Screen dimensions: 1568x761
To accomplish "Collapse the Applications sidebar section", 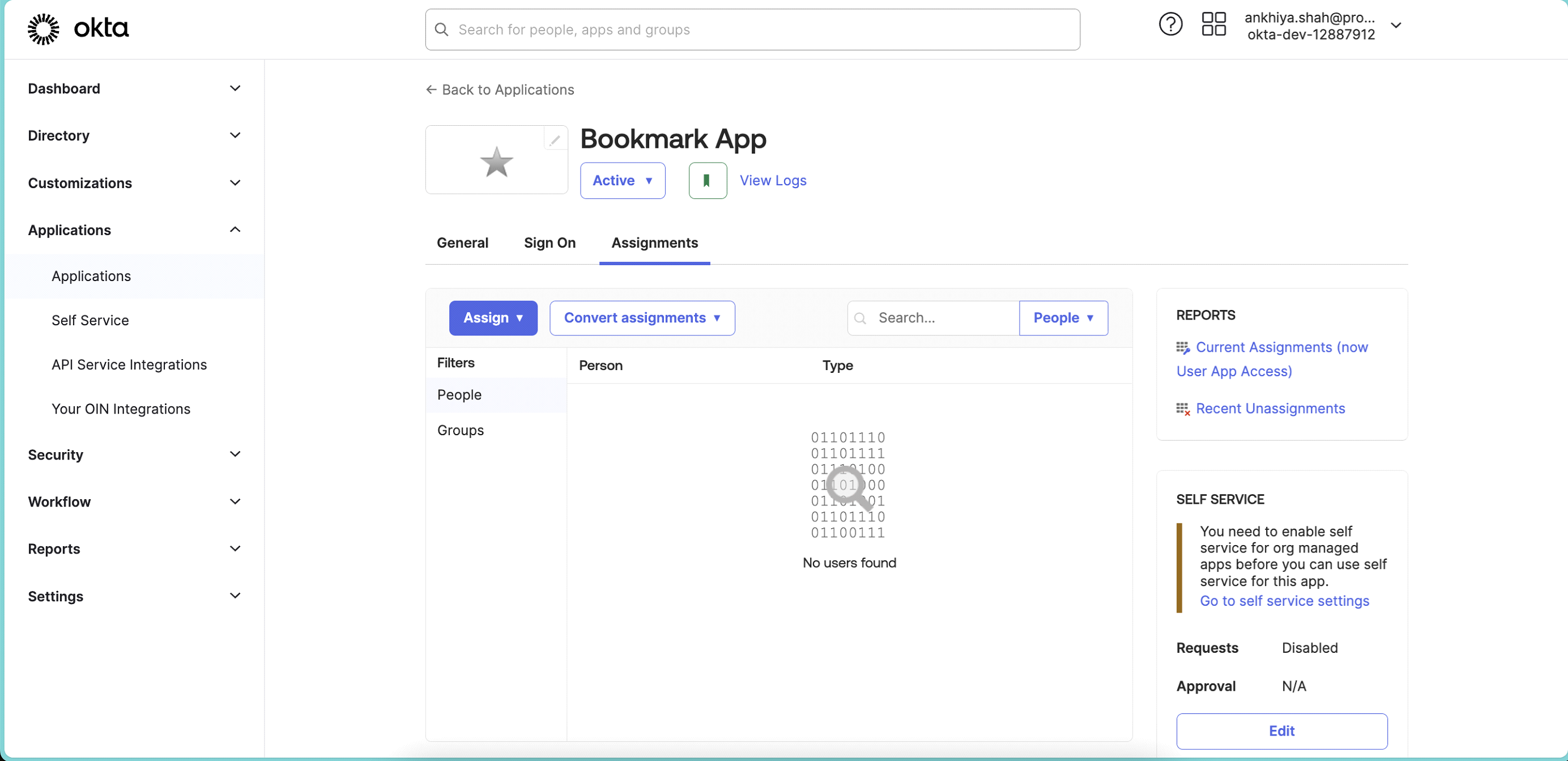I will pyautogui.click(x=235, y=229).
